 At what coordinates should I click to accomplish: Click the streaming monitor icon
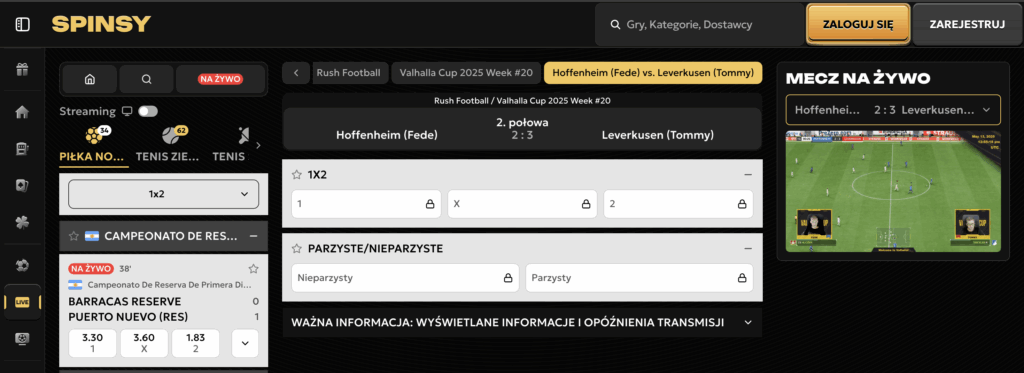click(127, 111)
